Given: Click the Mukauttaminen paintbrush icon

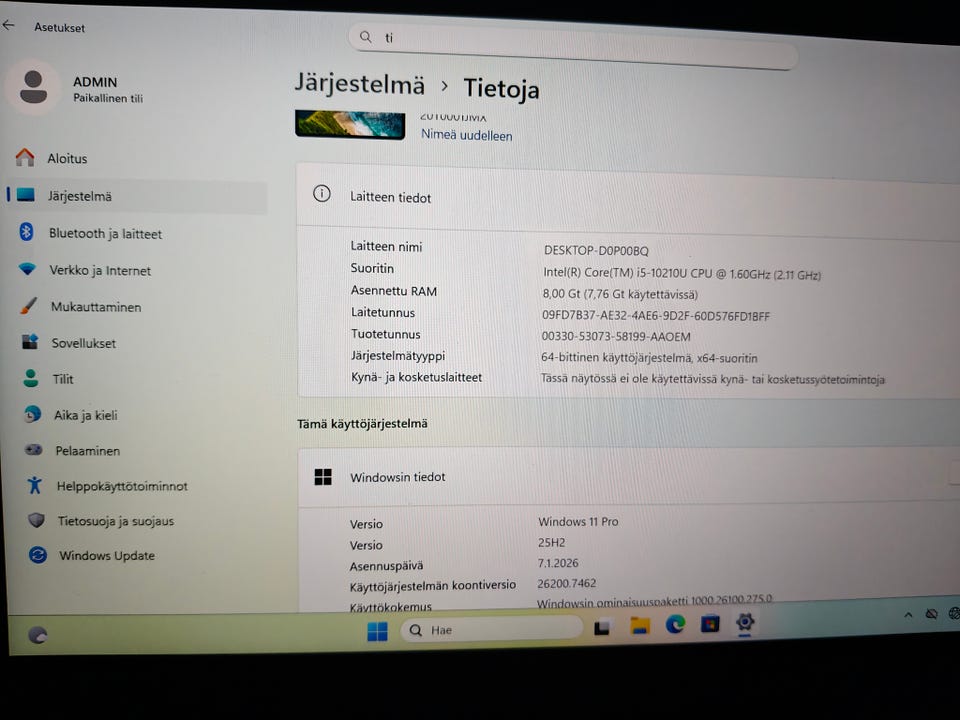Looking at the screenshot, I should point(28,305).
